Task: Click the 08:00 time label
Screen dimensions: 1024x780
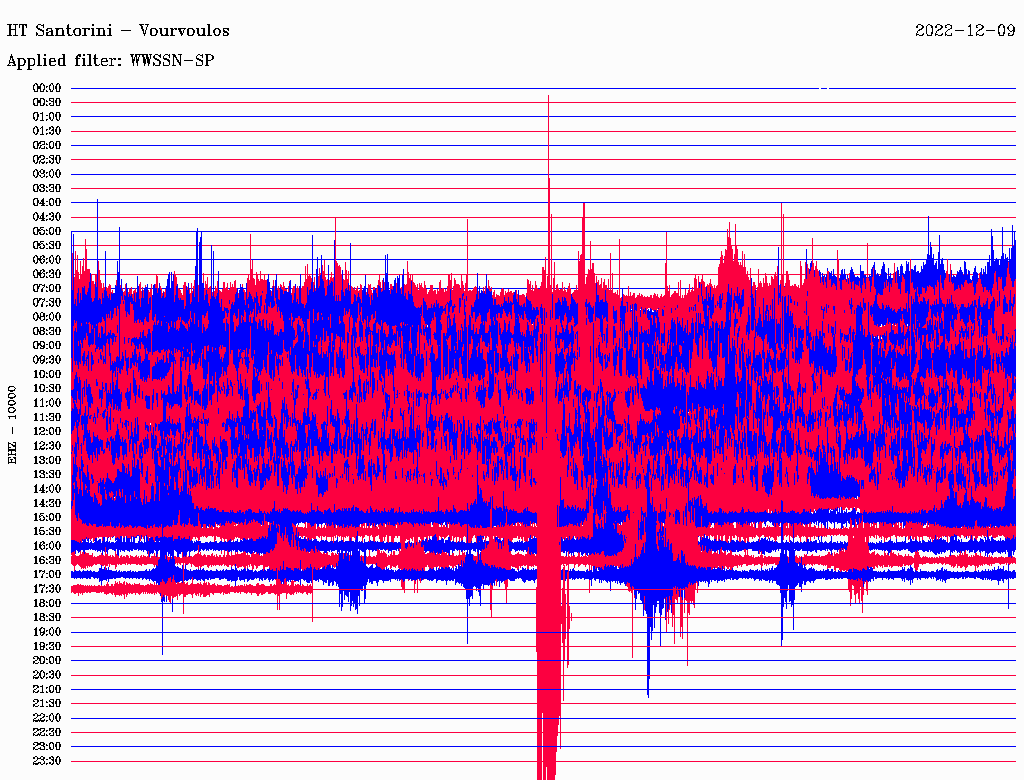Action: point(47,317)
